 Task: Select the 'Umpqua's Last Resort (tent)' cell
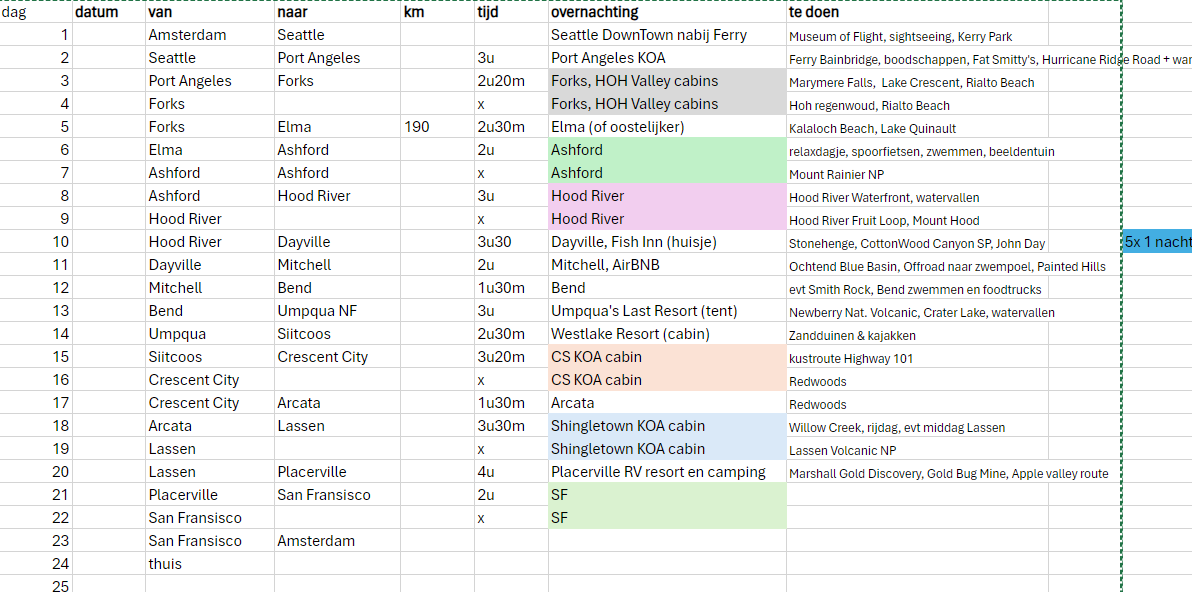click(666, 311)
